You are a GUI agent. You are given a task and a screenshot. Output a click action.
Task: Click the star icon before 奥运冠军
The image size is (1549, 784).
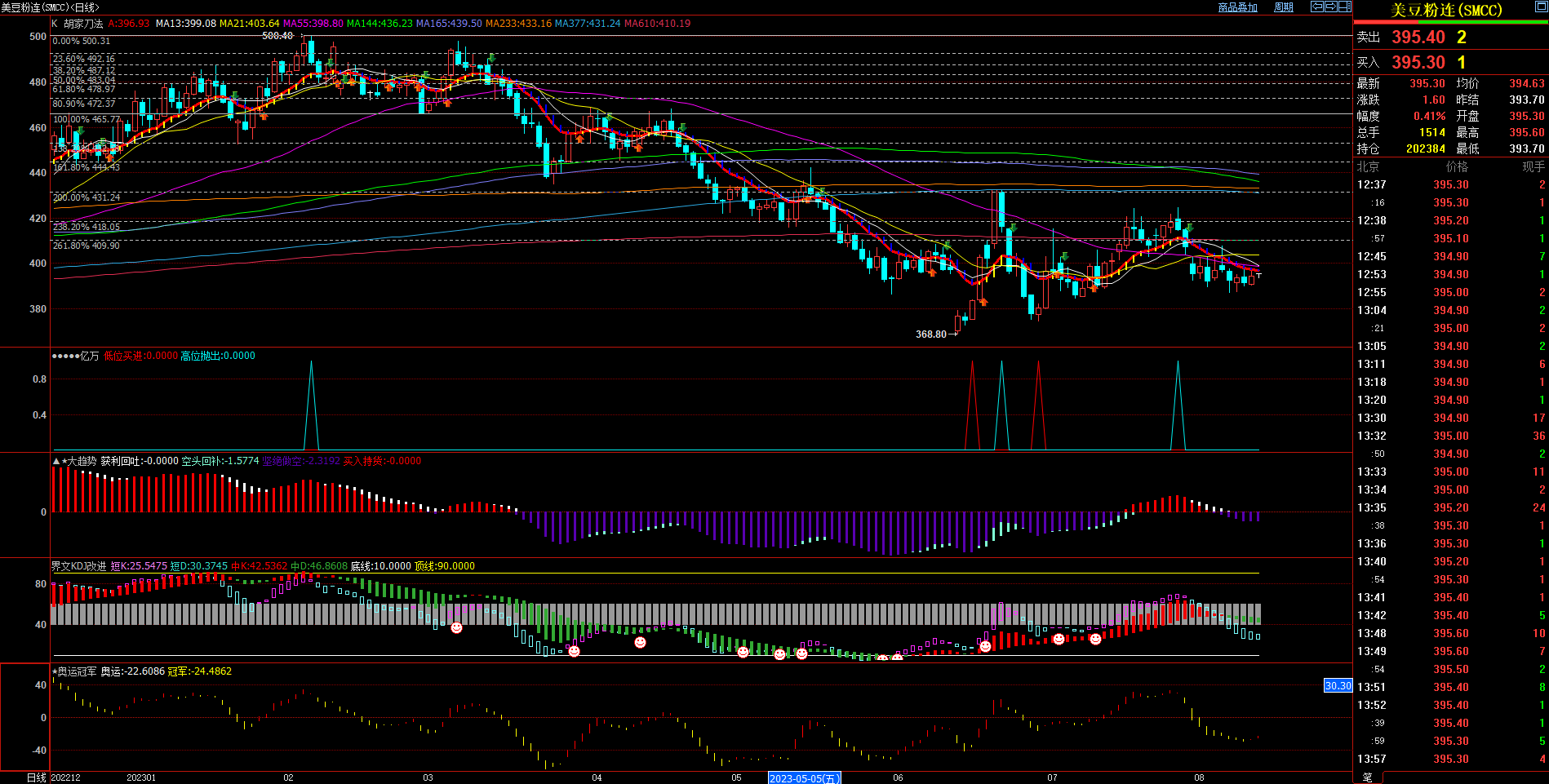pyautogui.click(x=55, y=672)
